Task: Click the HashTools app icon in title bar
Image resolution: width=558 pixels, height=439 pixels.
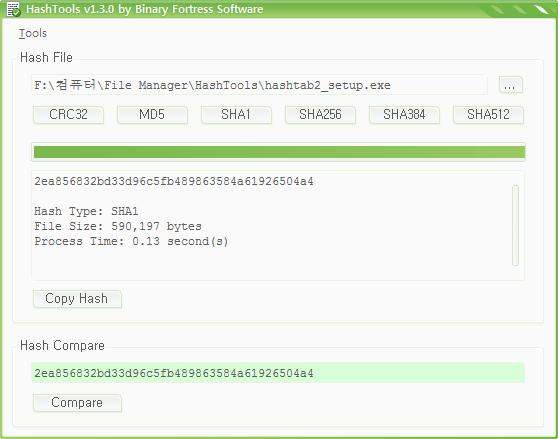Action: tap(14, 9)
